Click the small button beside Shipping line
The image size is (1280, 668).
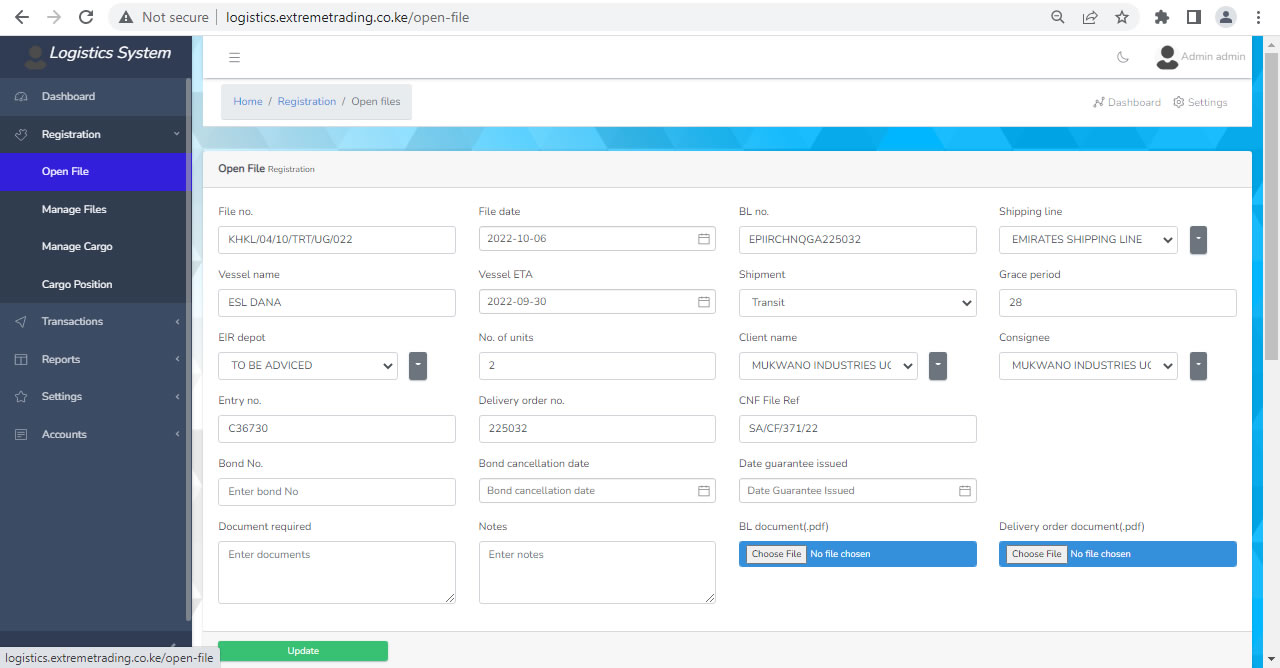pos(1198,240)
